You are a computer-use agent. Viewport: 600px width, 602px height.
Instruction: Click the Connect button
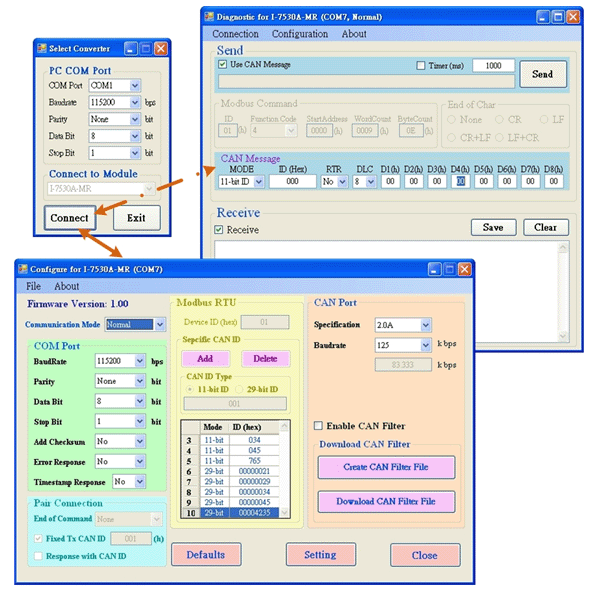[x=69, y=218]
